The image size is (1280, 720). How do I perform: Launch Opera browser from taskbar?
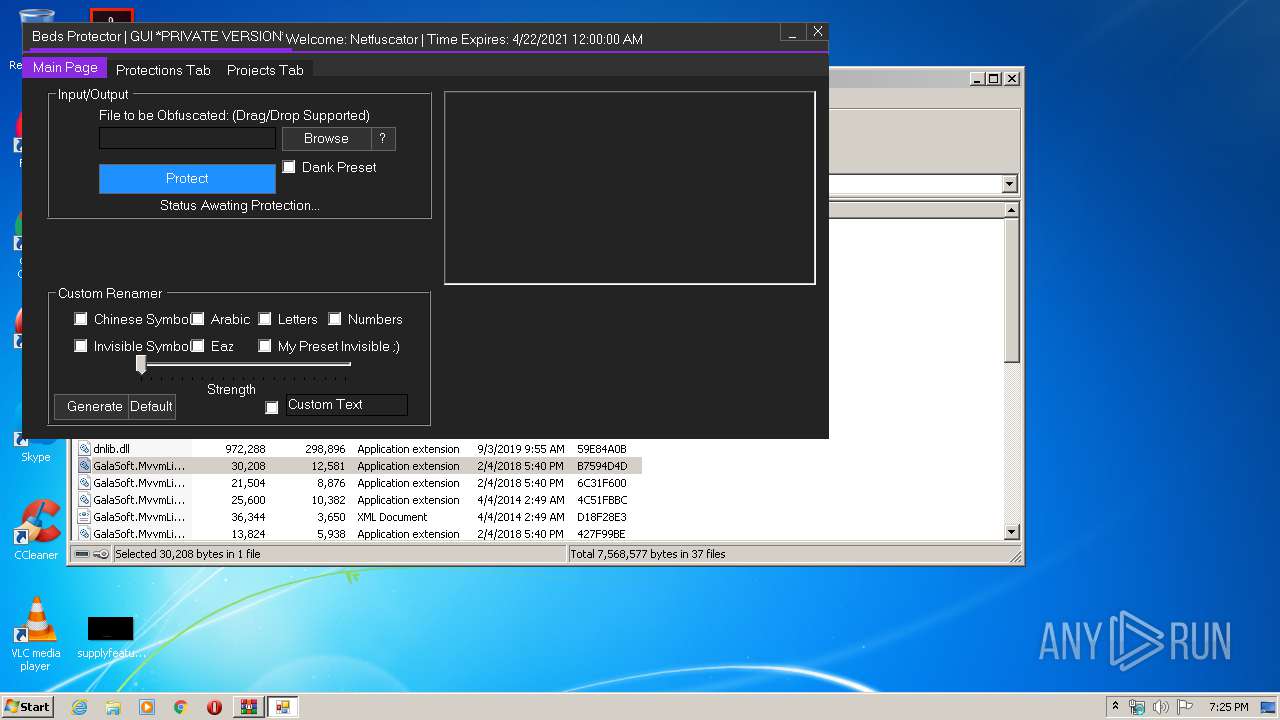pos(214,707)
